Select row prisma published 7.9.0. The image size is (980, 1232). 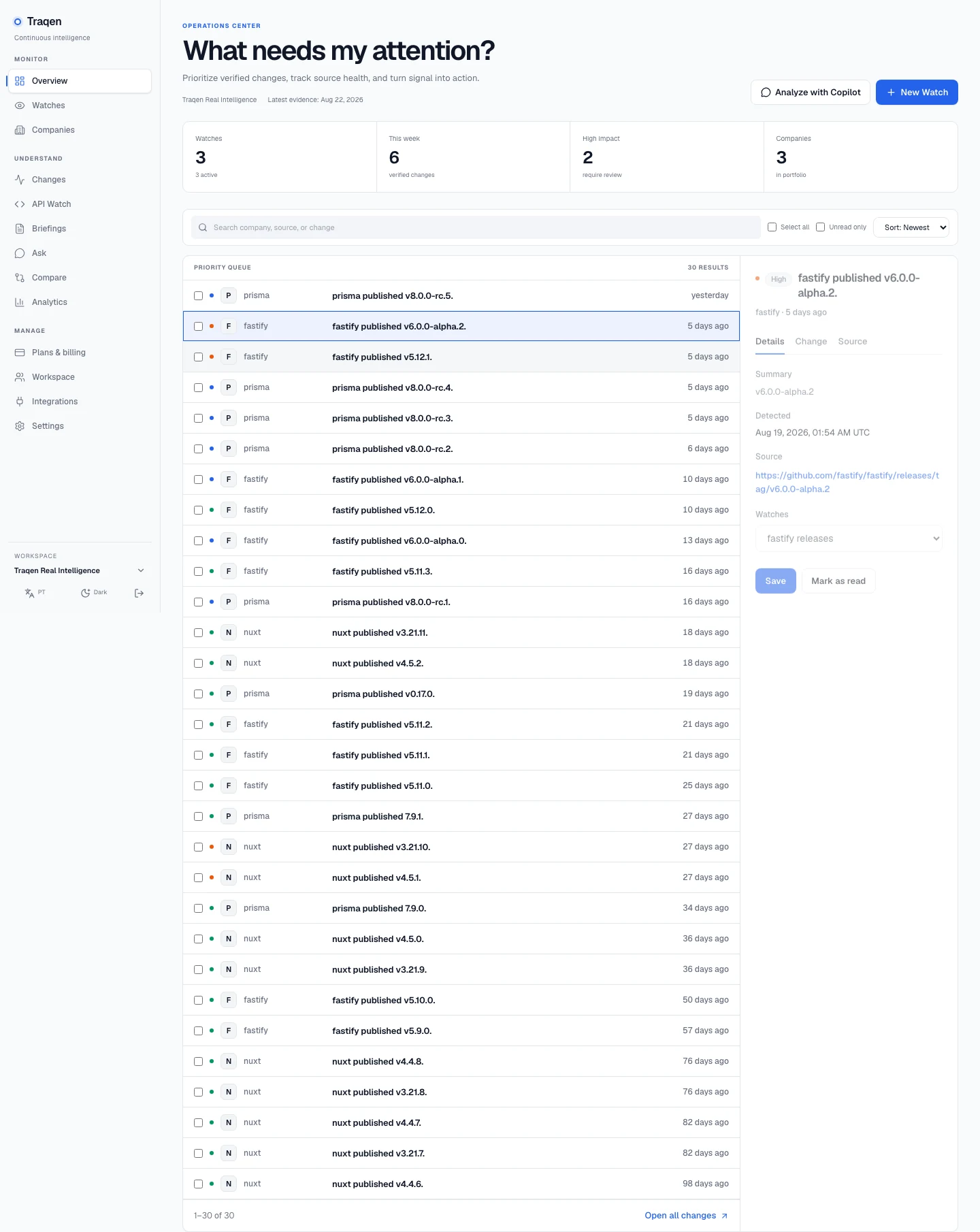(x=461, y=908)
